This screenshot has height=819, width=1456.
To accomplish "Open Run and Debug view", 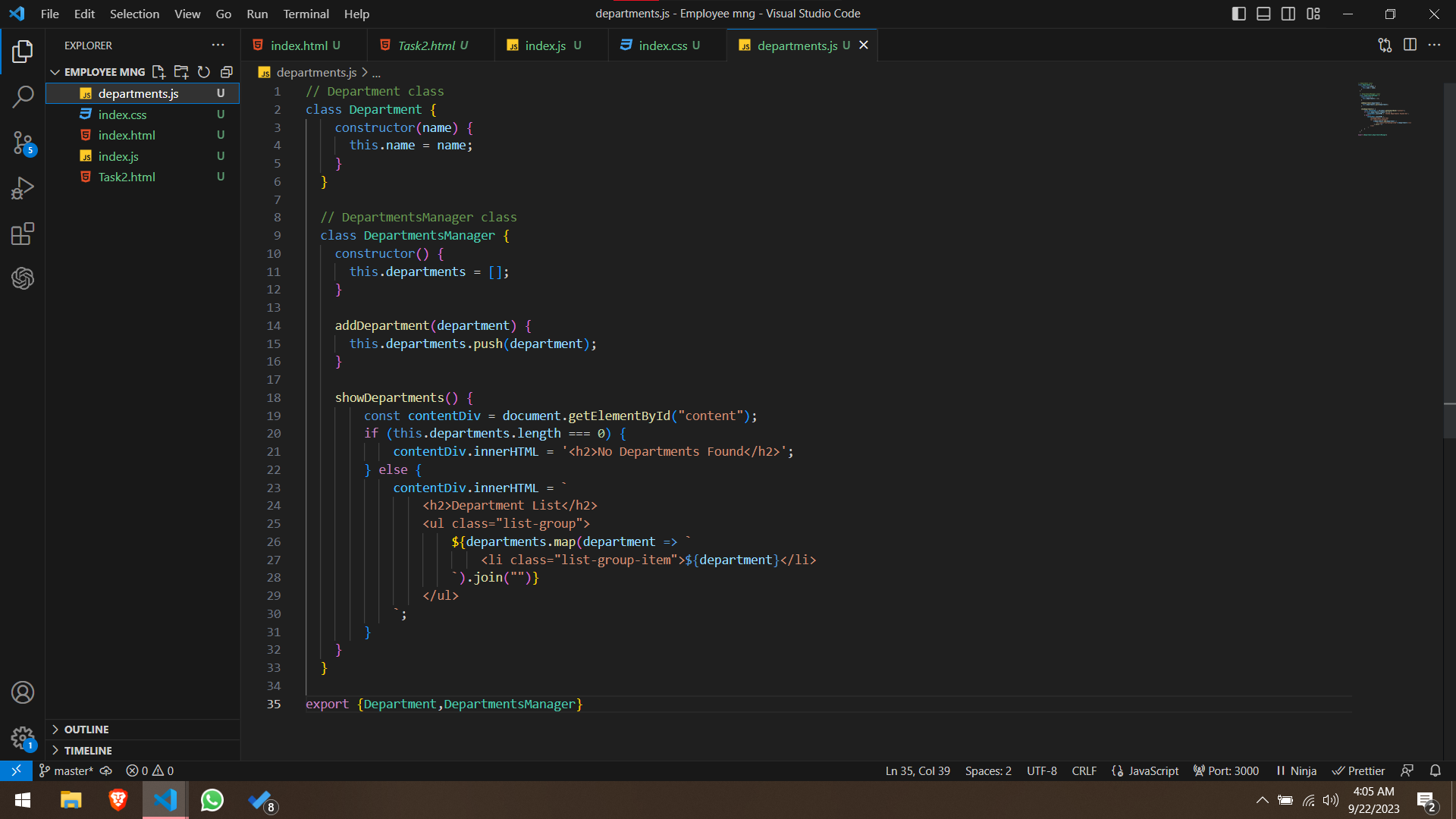I will coord(23,188).
